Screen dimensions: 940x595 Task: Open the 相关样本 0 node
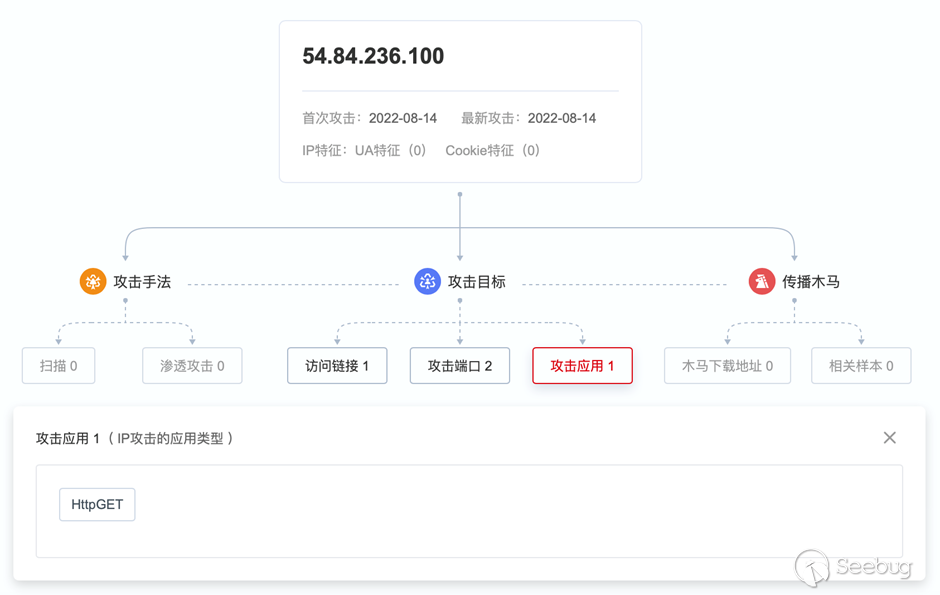point(861,366)
